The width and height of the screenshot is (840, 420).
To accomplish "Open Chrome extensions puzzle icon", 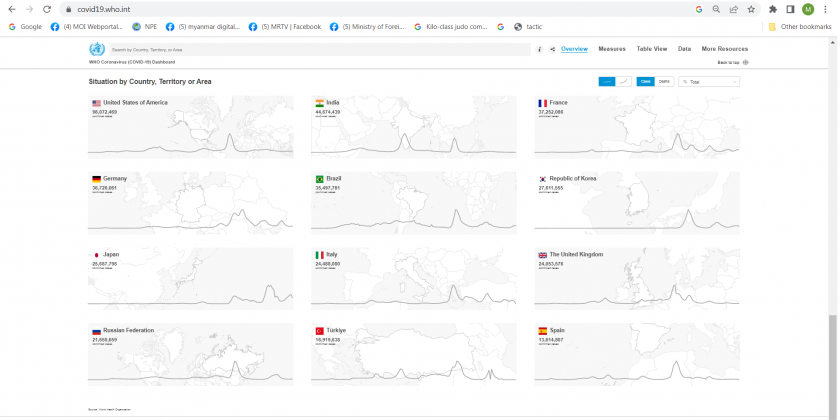I will [x=774, y=9].
